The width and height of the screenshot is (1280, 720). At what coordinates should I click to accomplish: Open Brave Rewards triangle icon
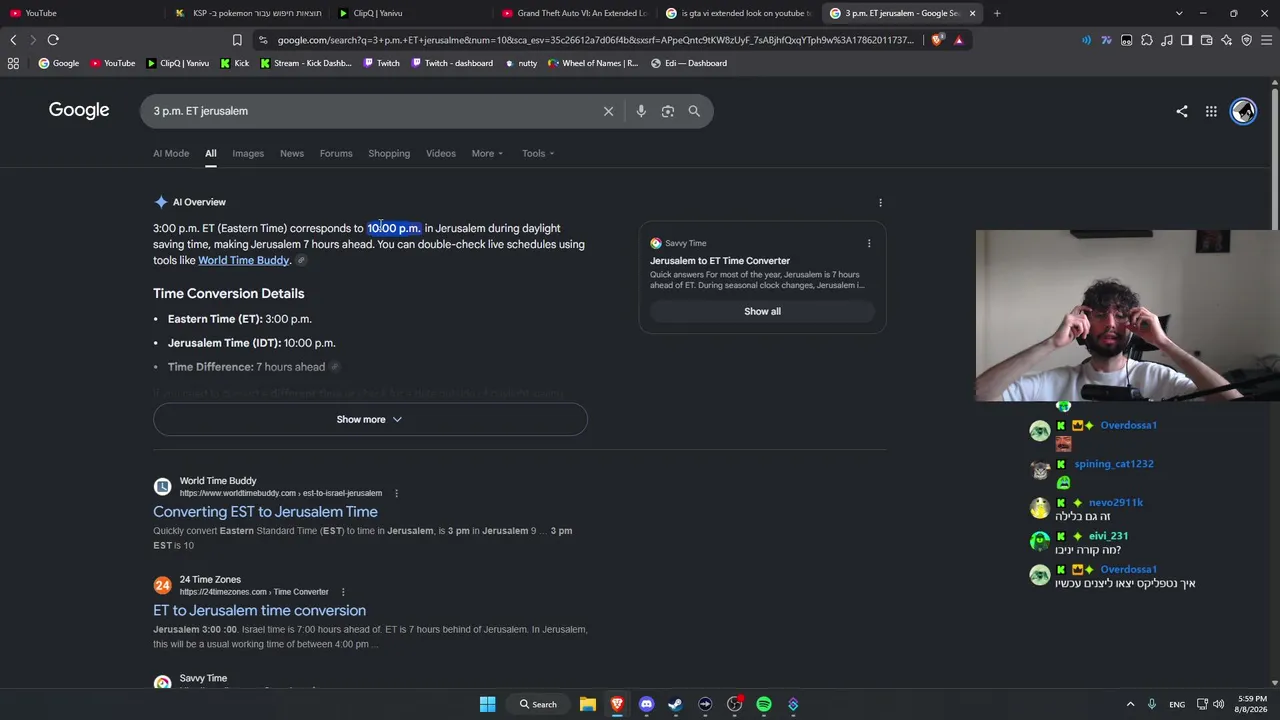tap(959, 40)
